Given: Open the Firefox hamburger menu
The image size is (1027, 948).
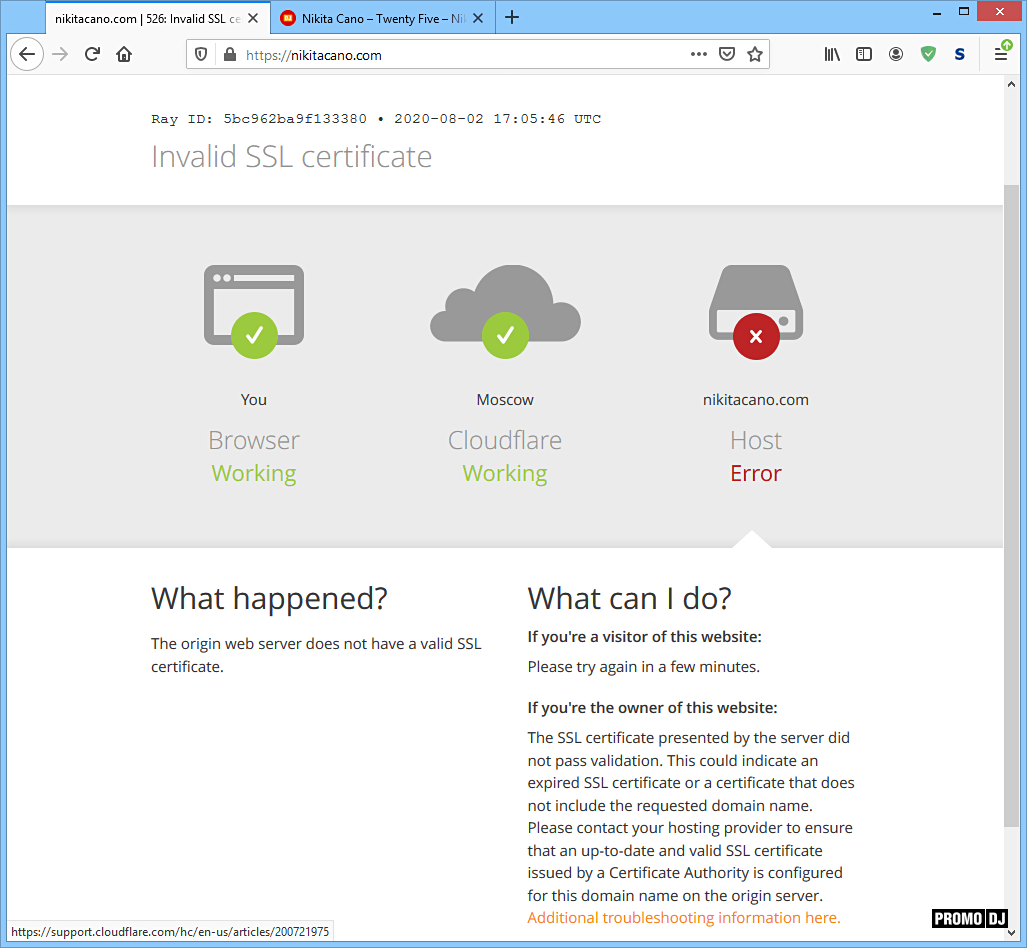Looking at the screenshot, I should (1001, 55).
